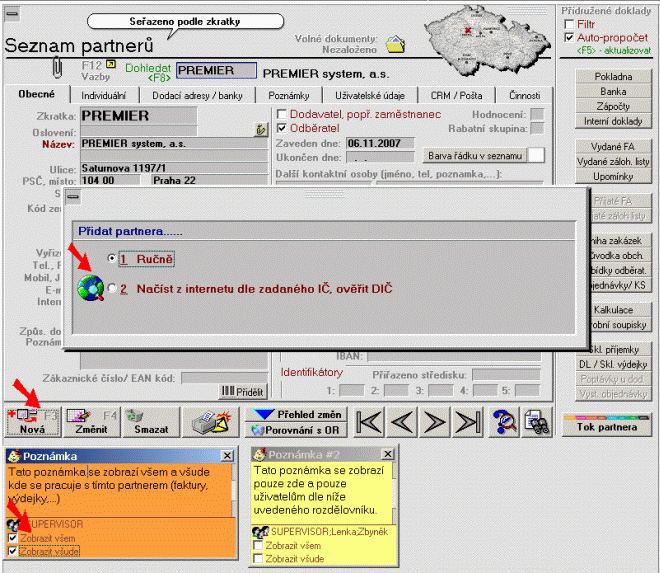Click the print report printer icon
The image size is (660, 573).
click(x=211, y=422)
